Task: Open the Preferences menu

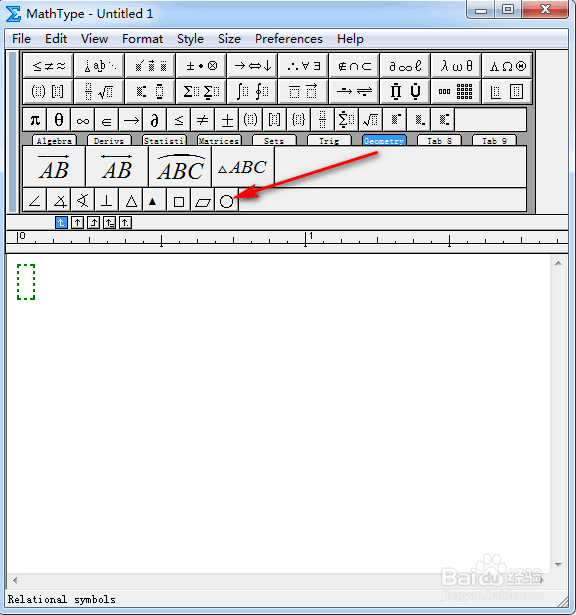Action: click(289, 39)
